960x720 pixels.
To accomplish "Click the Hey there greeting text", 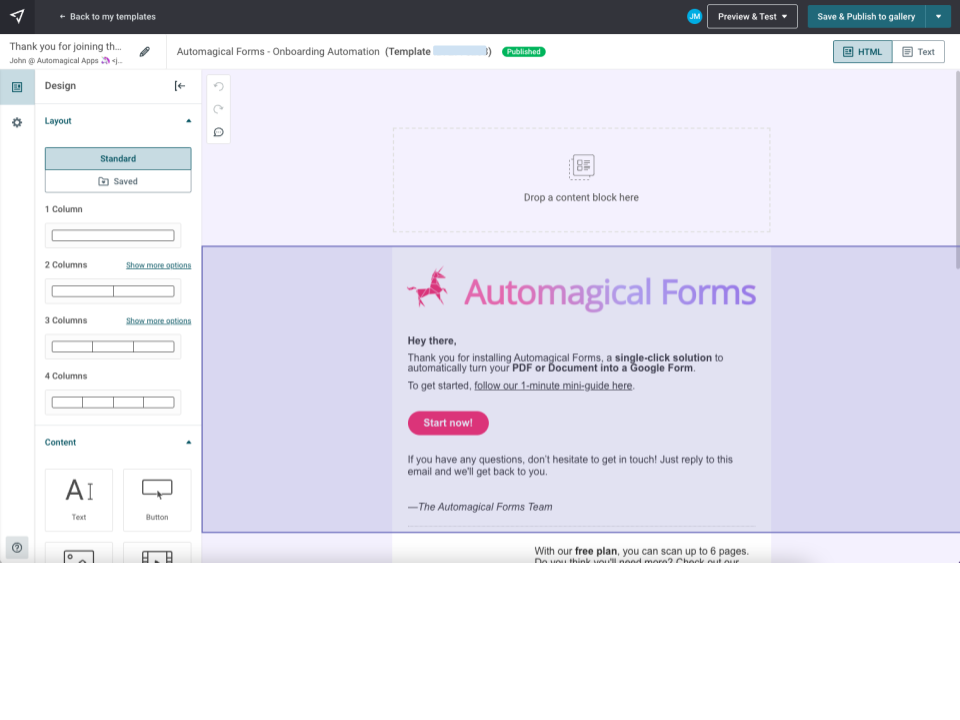I will pos(432,341).
